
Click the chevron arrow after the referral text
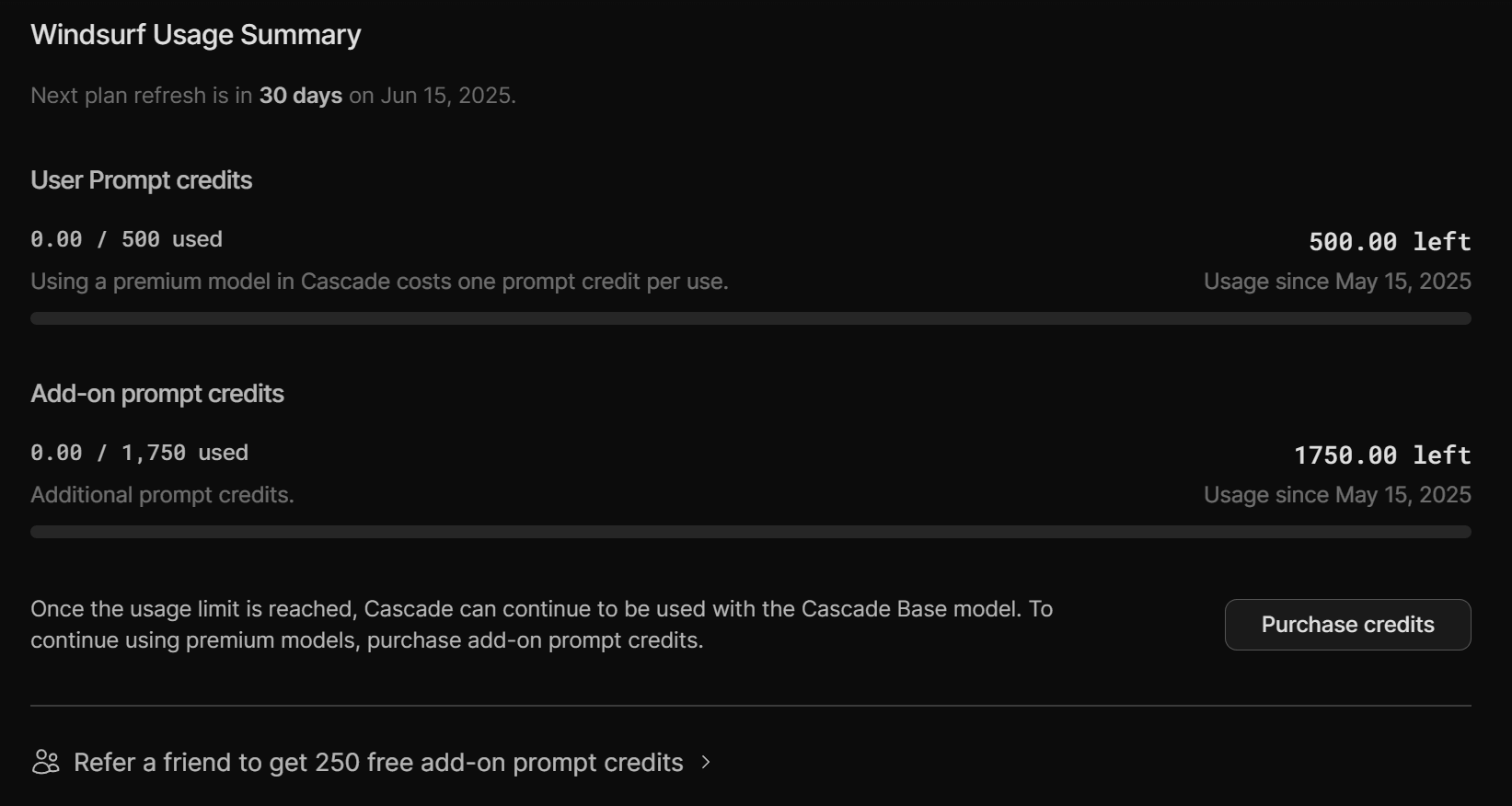[x=706, y=763]
